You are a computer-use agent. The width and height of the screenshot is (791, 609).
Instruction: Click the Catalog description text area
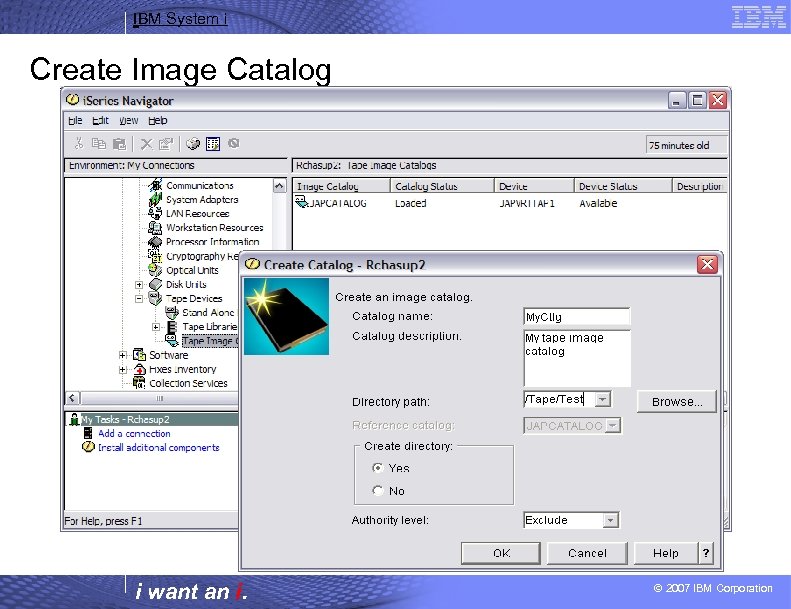coord(577,358)
